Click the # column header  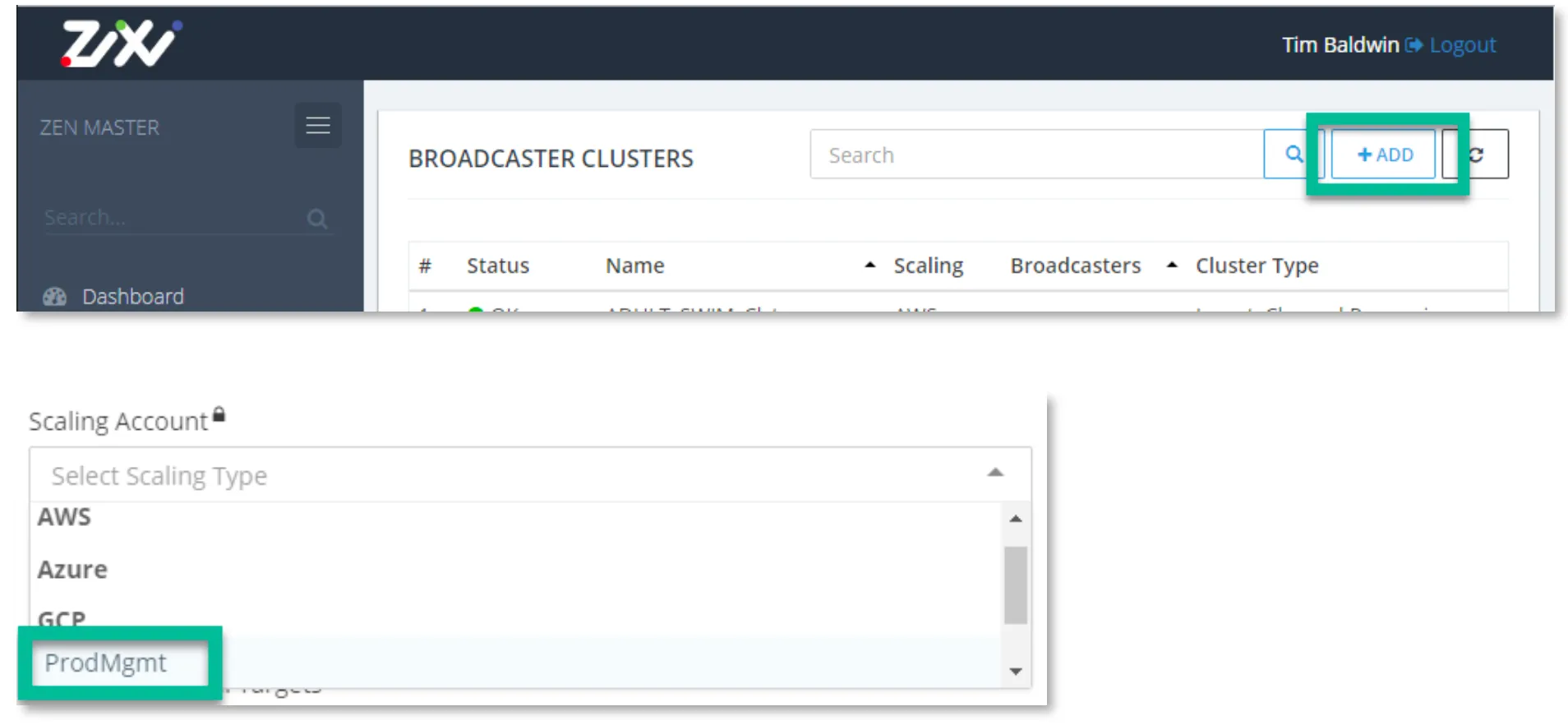(425, 266)
